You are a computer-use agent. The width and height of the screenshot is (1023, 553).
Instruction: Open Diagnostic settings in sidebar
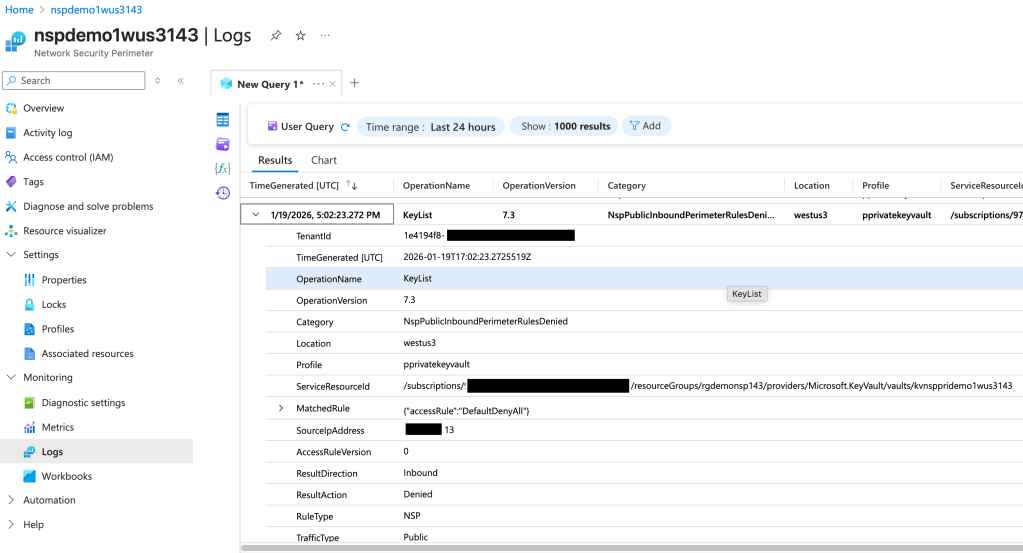click(83, 403)
